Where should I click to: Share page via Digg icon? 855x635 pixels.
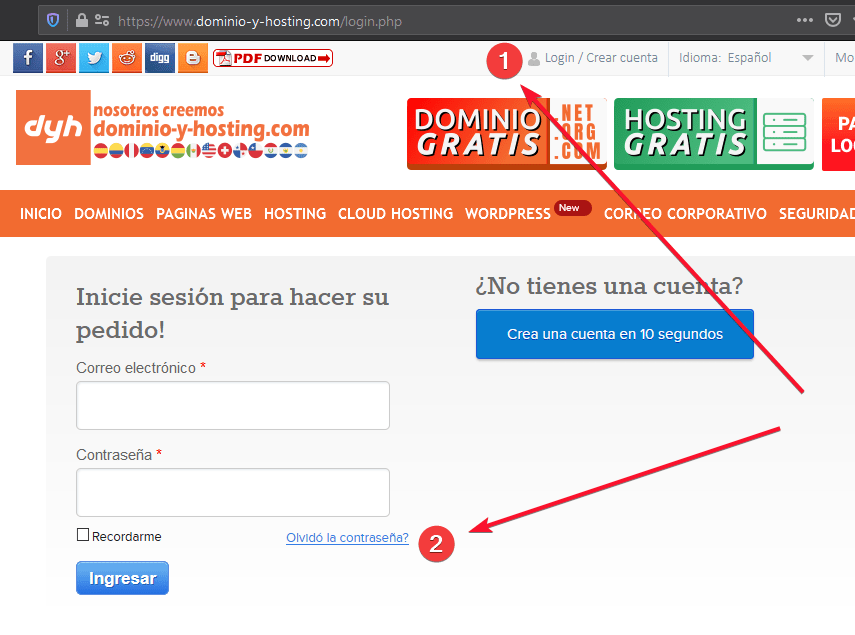point(160,58)
